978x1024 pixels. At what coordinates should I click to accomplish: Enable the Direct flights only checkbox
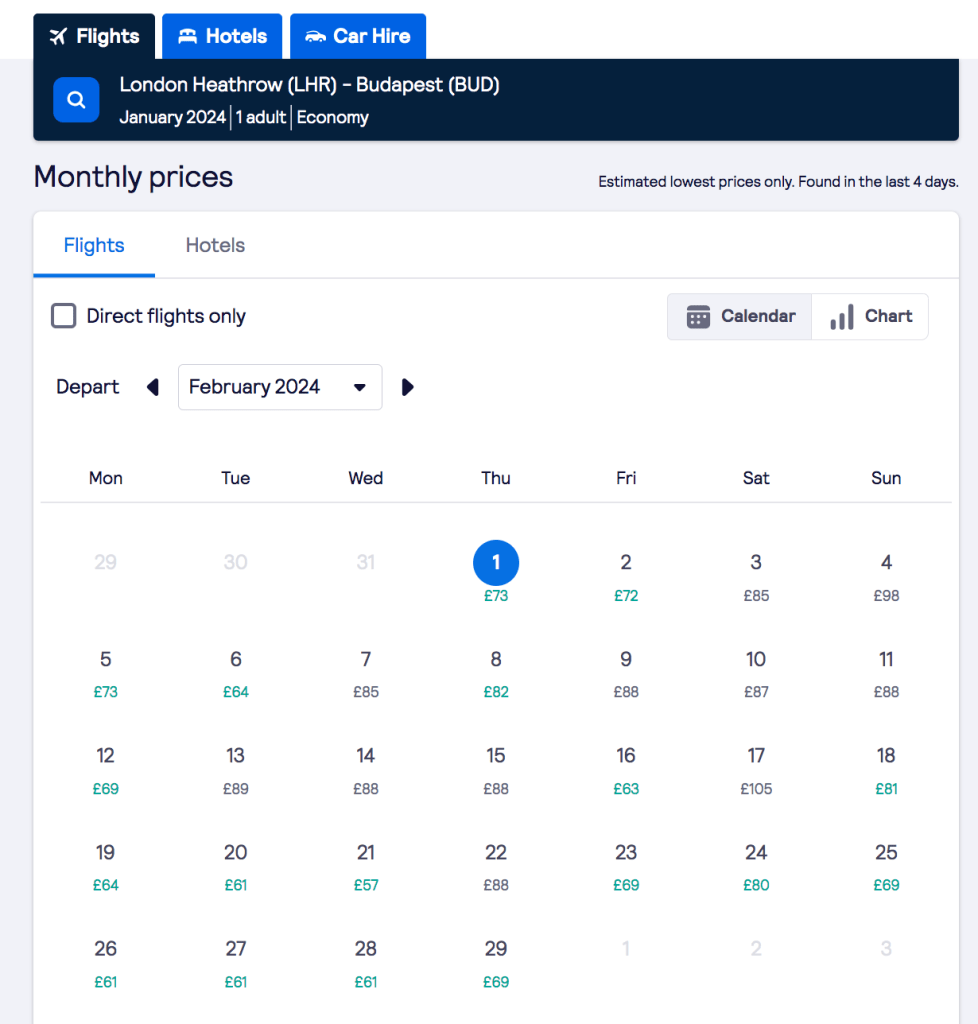tap(63, 315)
